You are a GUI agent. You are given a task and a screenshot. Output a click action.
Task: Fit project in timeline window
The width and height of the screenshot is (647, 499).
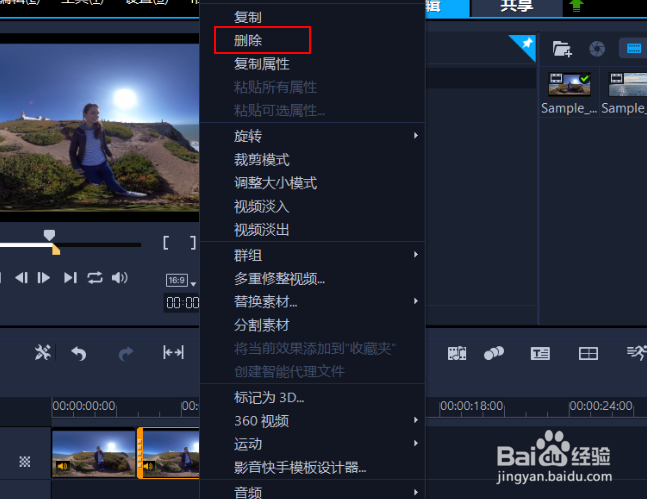(173, 352)
